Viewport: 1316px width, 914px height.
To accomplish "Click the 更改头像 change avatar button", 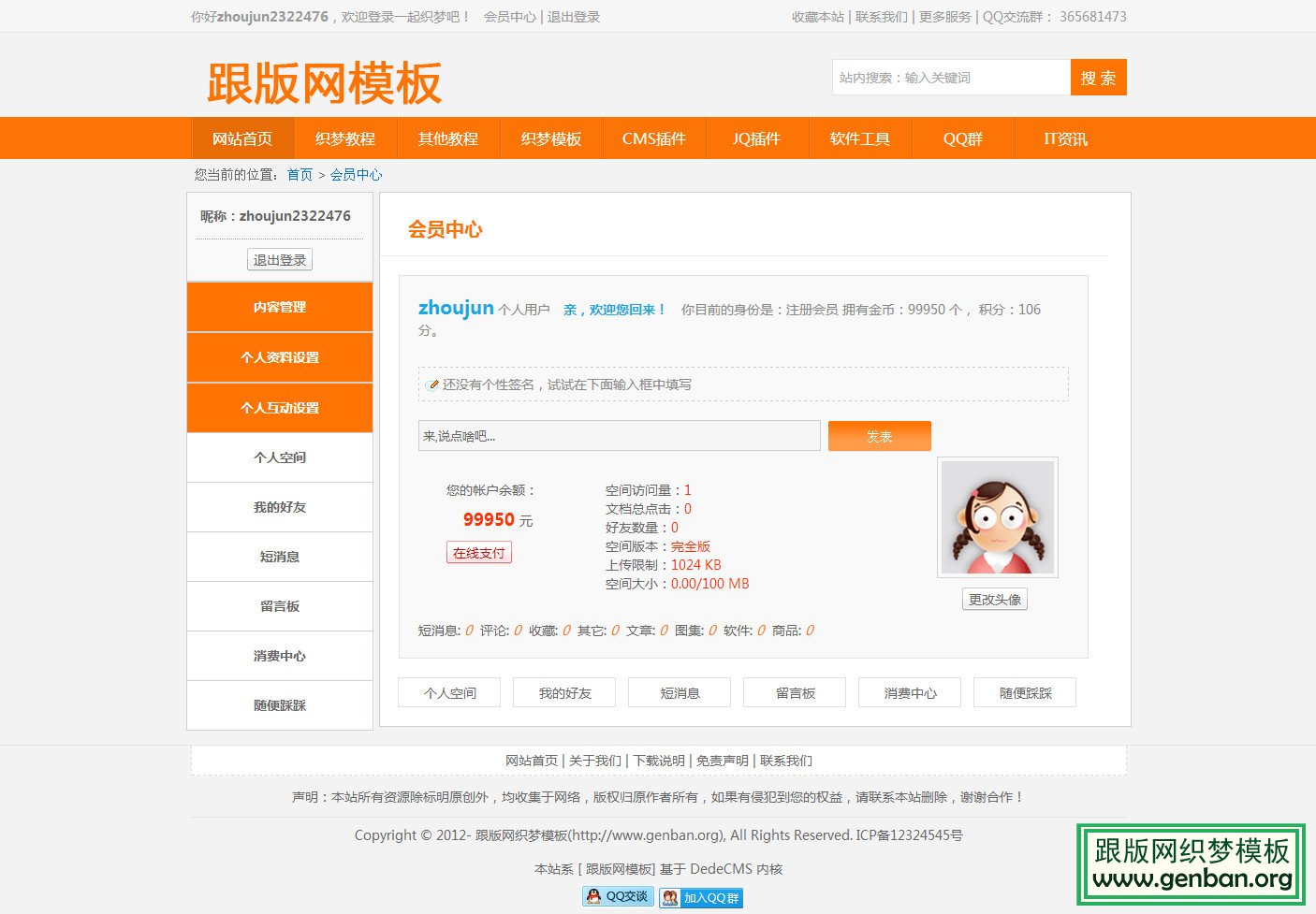I will (x=994, y=599).
